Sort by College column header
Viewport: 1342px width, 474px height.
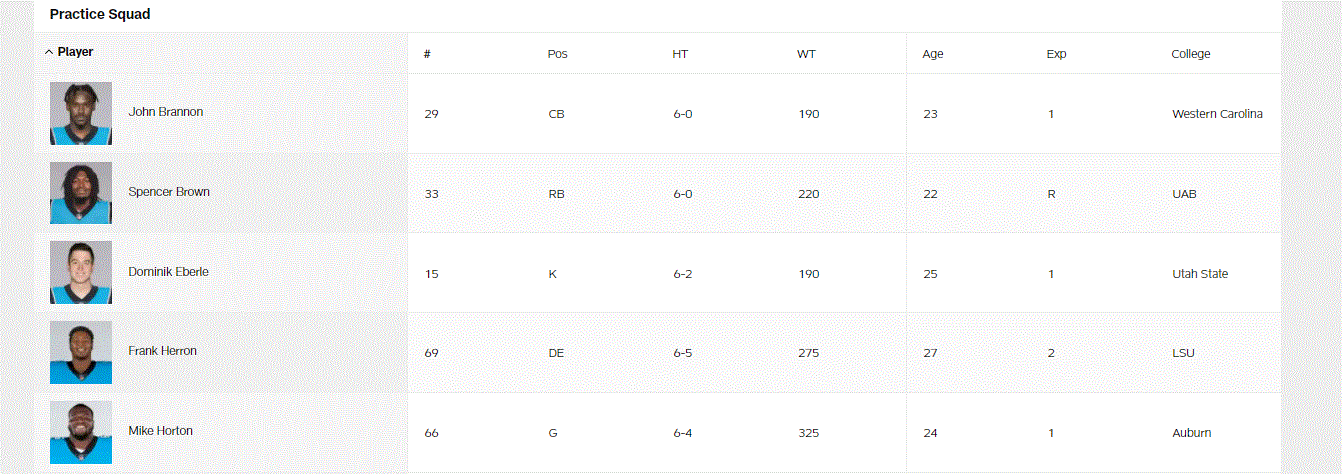[x=1190, y=54]
